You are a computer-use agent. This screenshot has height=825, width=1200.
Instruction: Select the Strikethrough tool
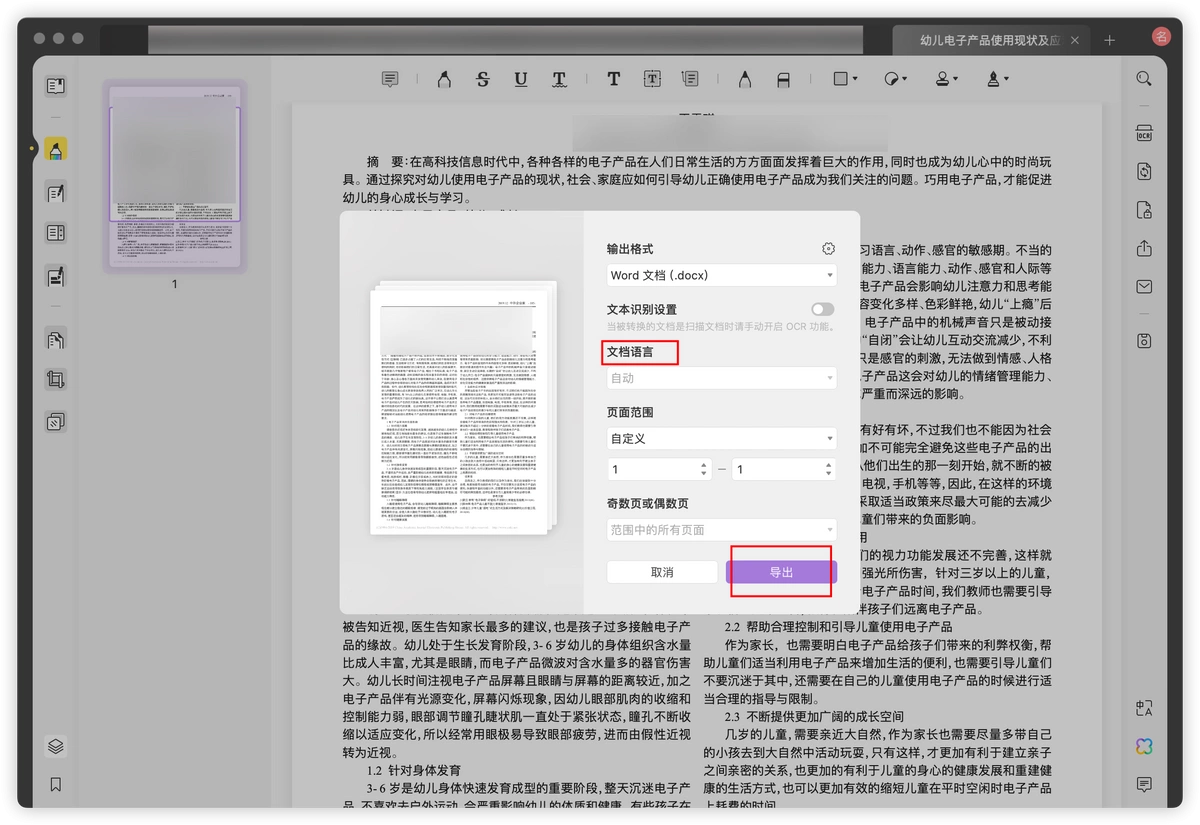483,79
